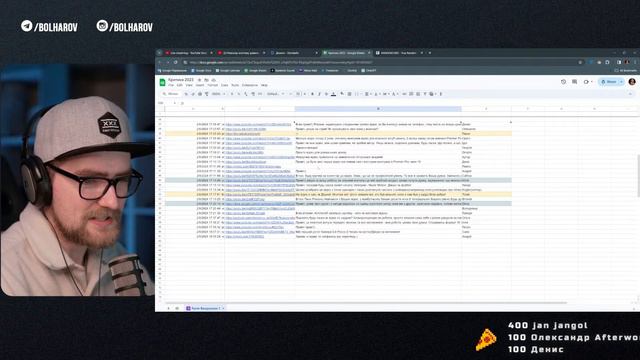Screen dimensions: 640x360
Task: Open the Search menus tool in Sheets toolbar
Action: coord(171,94)
